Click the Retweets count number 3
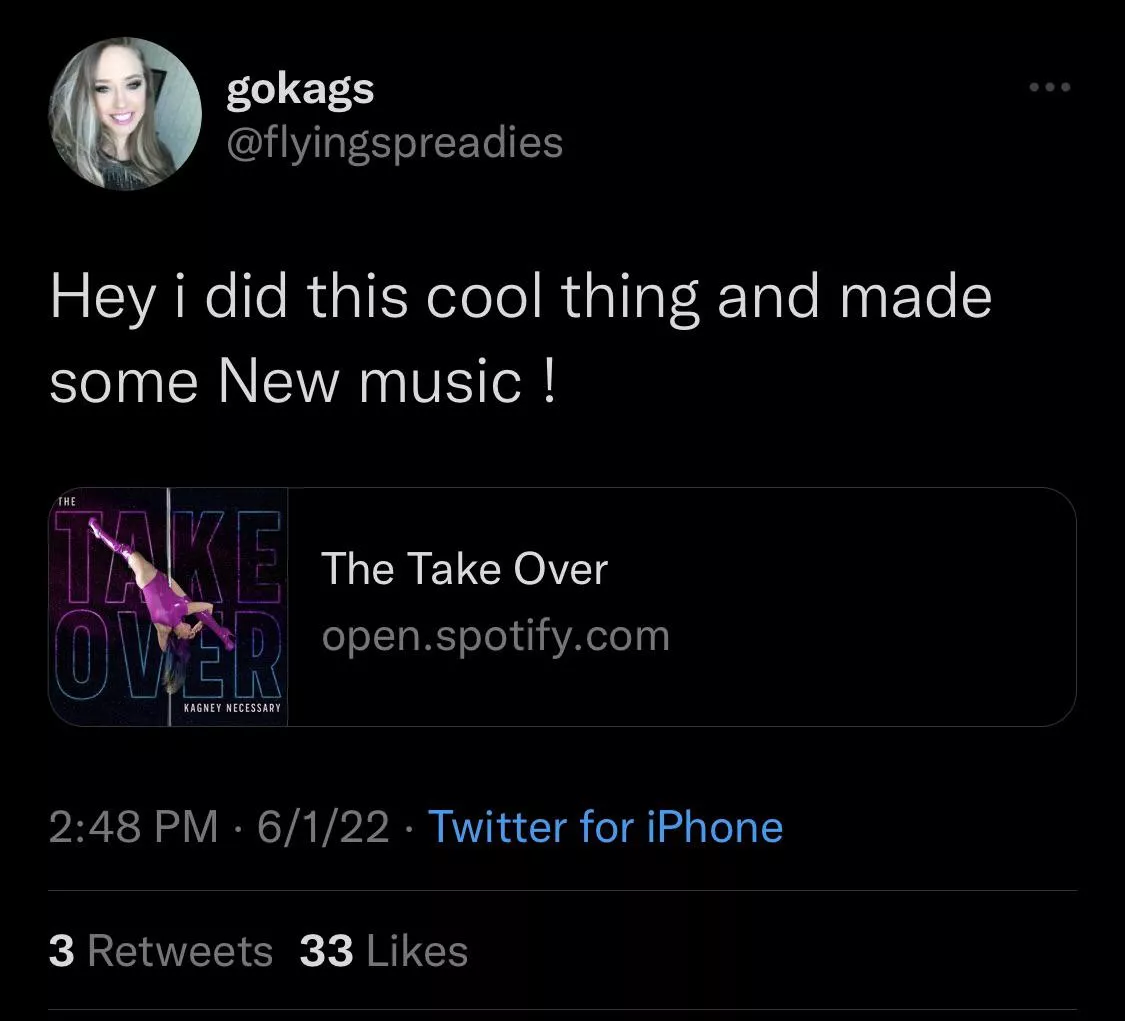Image resolution: width=1125 pixels, height=1021 pixels. (62, 951)
